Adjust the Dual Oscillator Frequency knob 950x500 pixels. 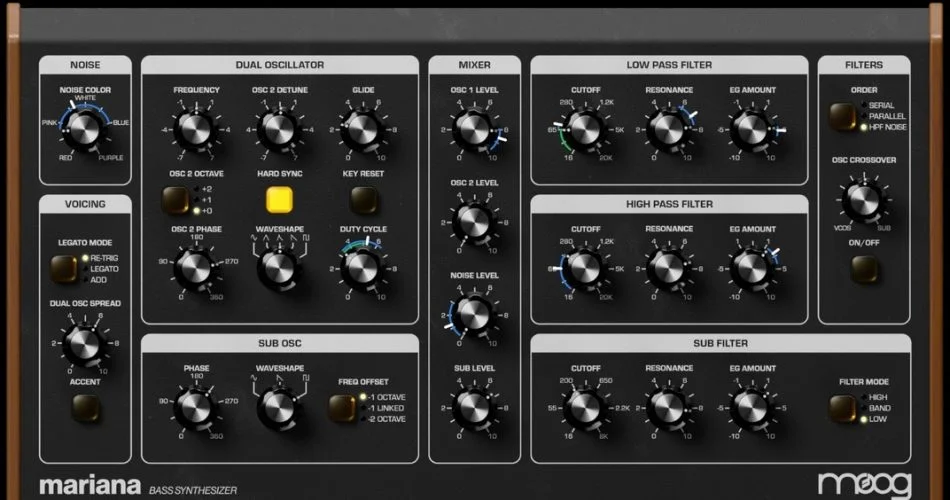(196, 128)
